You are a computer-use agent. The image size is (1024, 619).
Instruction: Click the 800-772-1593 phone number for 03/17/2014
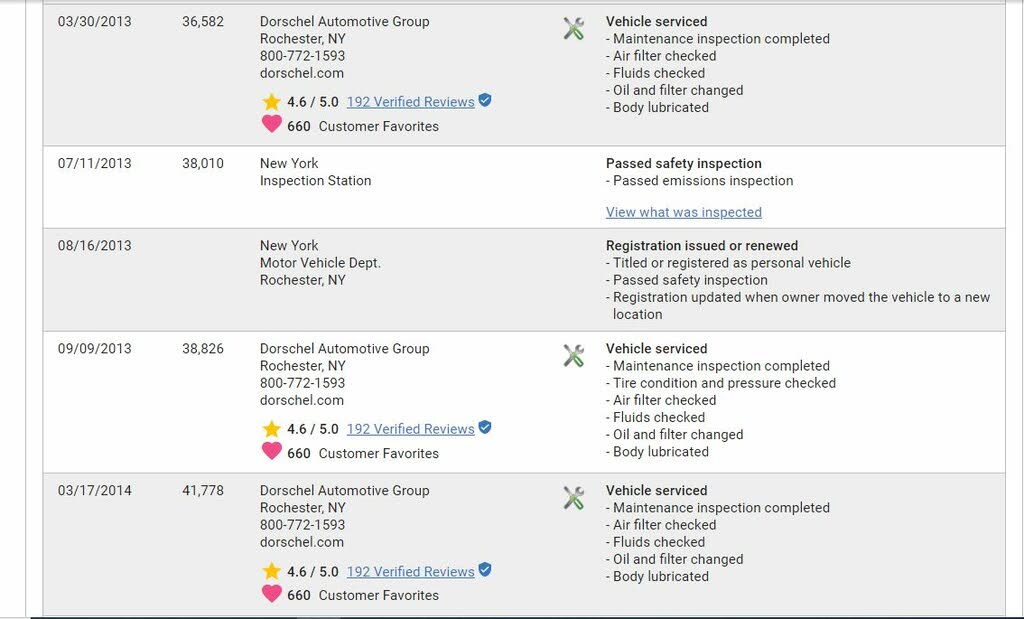[x=302, y=525]
